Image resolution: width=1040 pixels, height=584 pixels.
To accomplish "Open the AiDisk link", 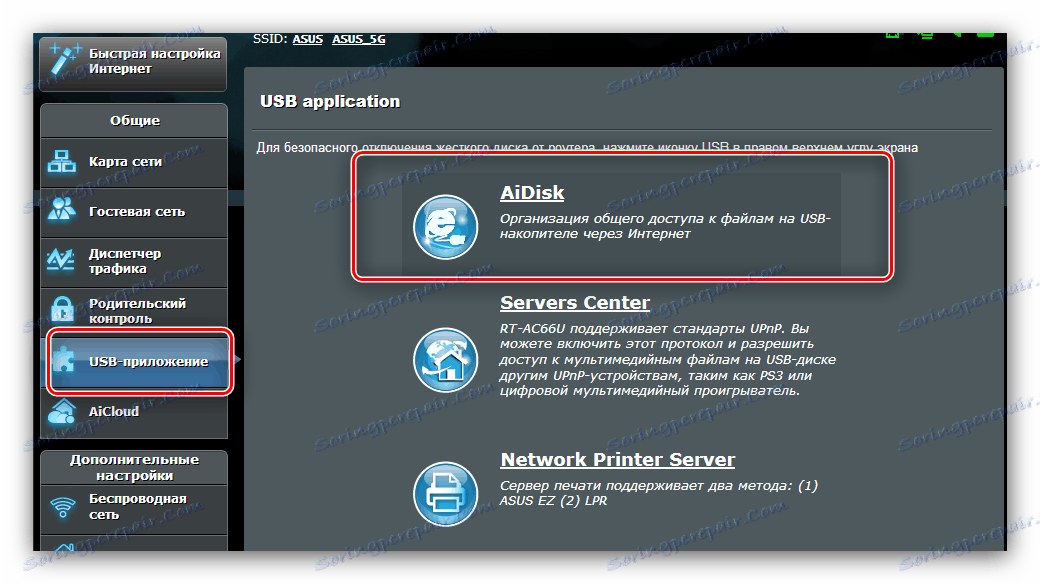I will (x=532, y=192).
